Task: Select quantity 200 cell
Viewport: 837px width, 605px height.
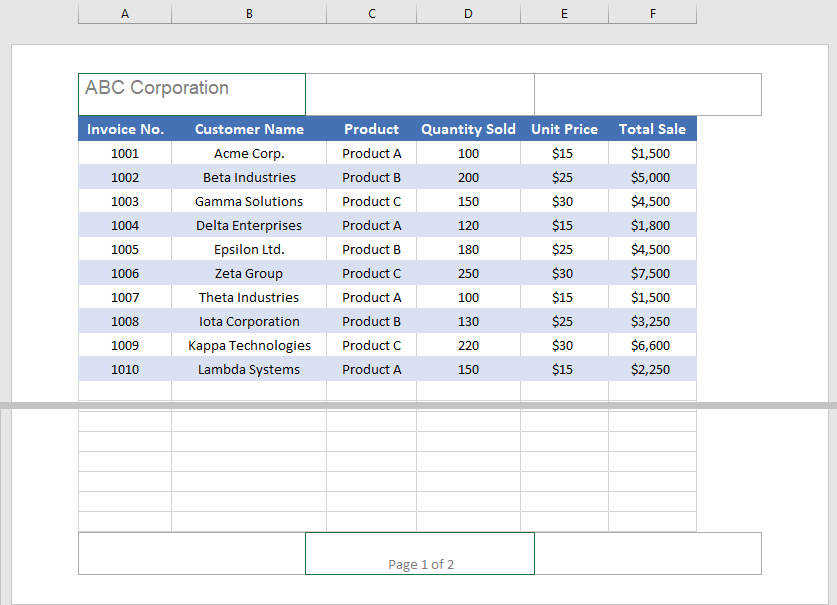Action: [x=468, y=177]
